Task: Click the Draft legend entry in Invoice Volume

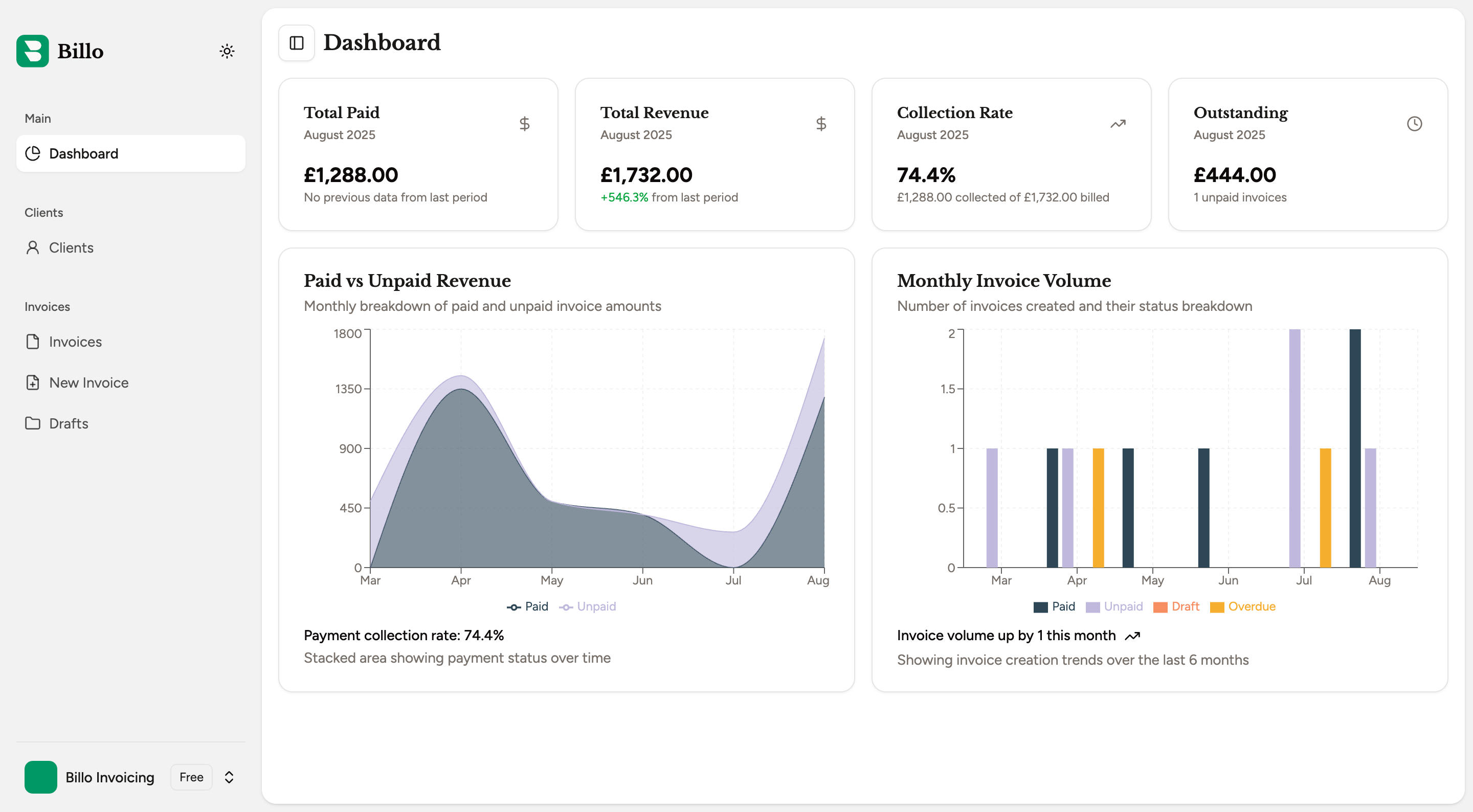Action: (x=1177, y=607)
